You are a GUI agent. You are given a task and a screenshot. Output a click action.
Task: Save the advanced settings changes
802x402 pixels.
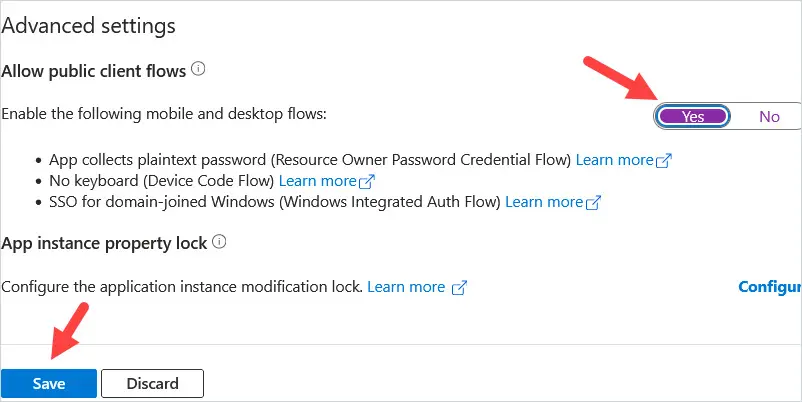[49, 384]
